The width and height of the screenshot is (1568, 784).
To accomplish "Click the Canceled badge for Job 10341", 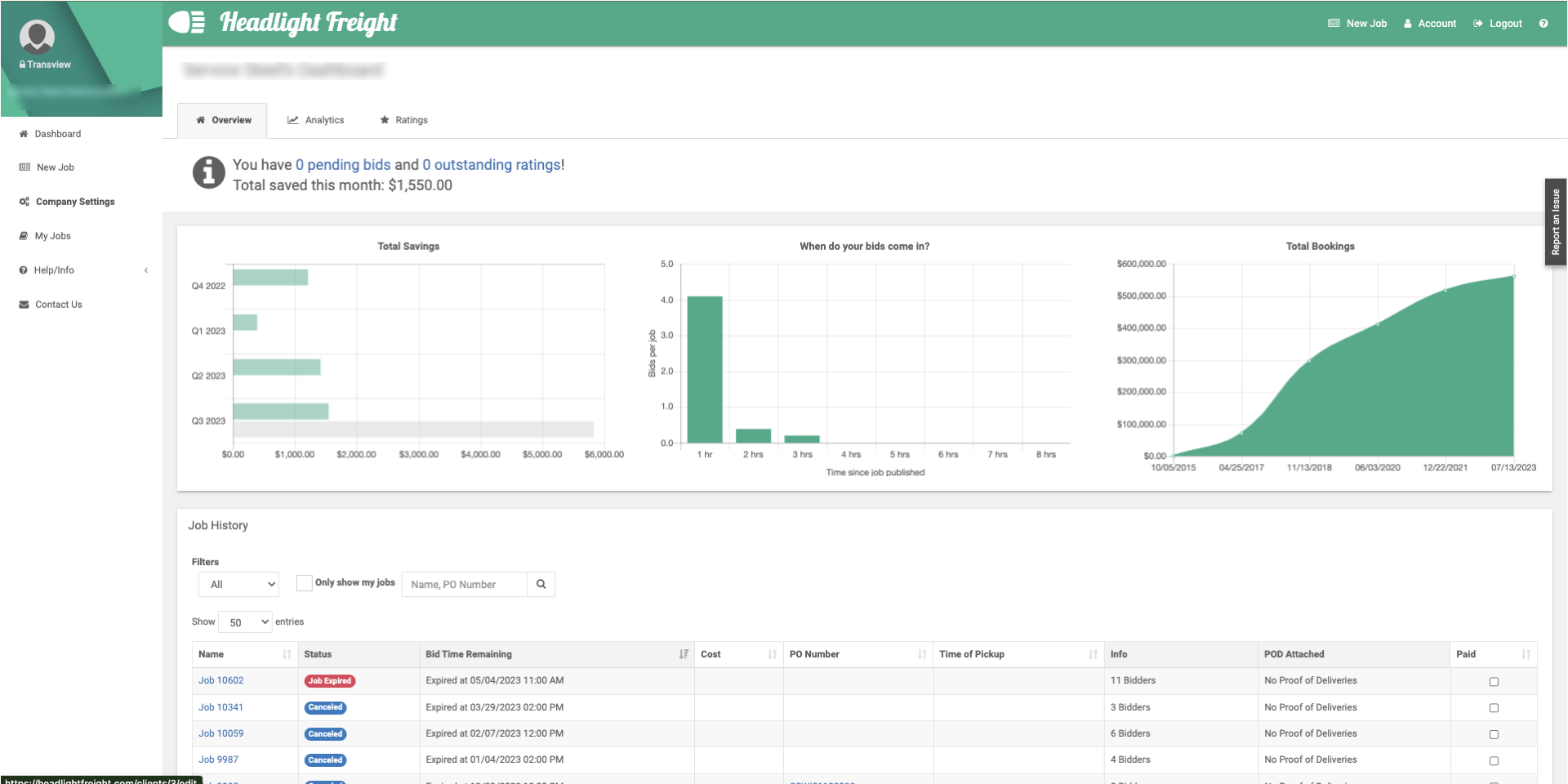I will coord(325,707).
